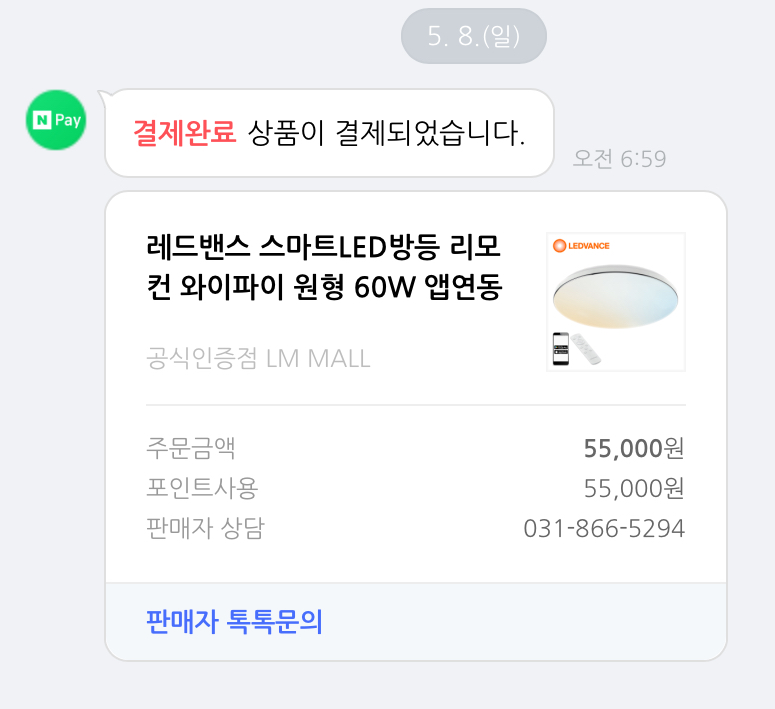
Task: Click the bold 55,000원 order amount
Action: (x=634, y=448)
